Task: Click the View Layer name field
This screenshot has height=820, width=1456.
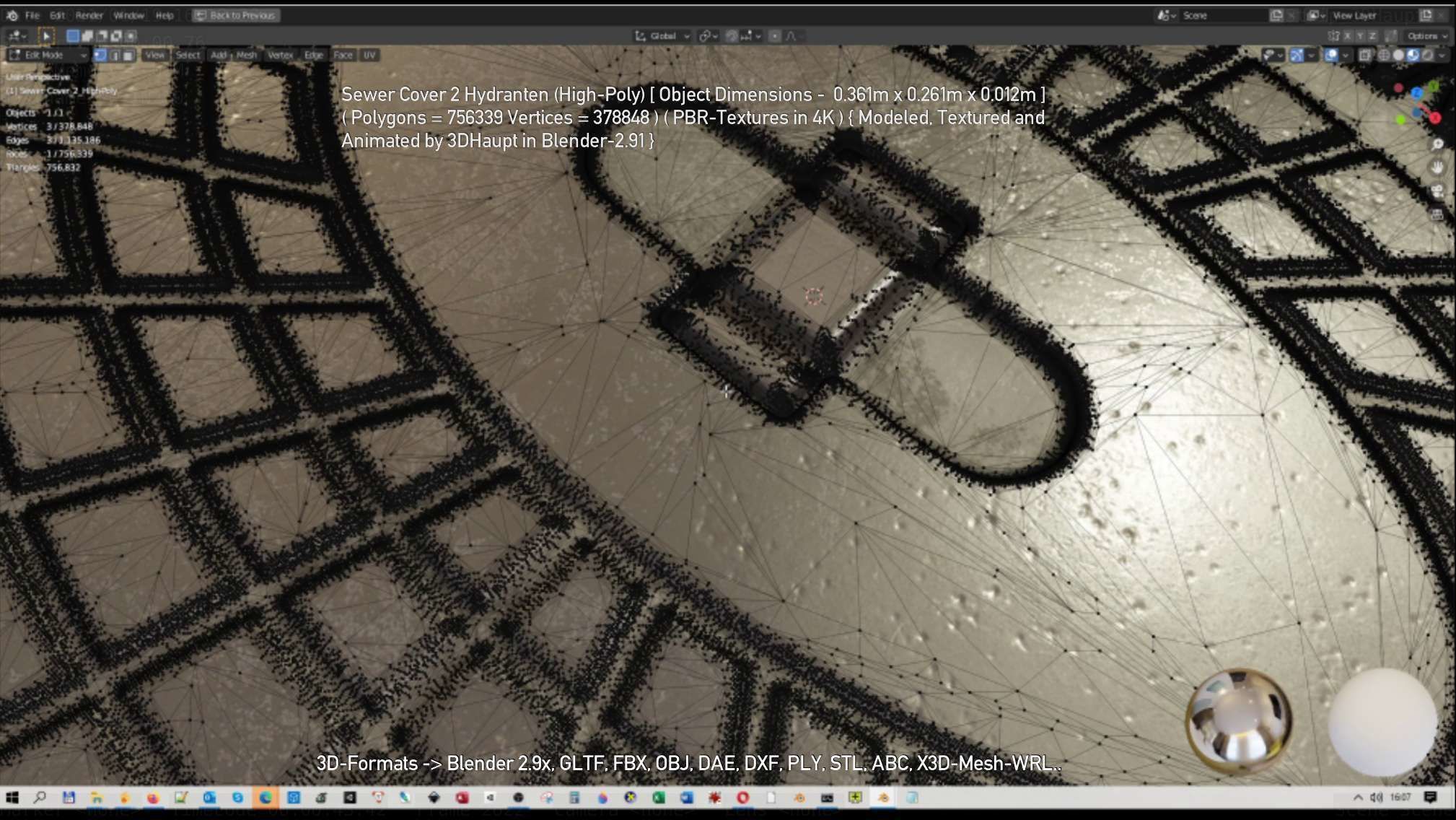Action: [1373, 15]
